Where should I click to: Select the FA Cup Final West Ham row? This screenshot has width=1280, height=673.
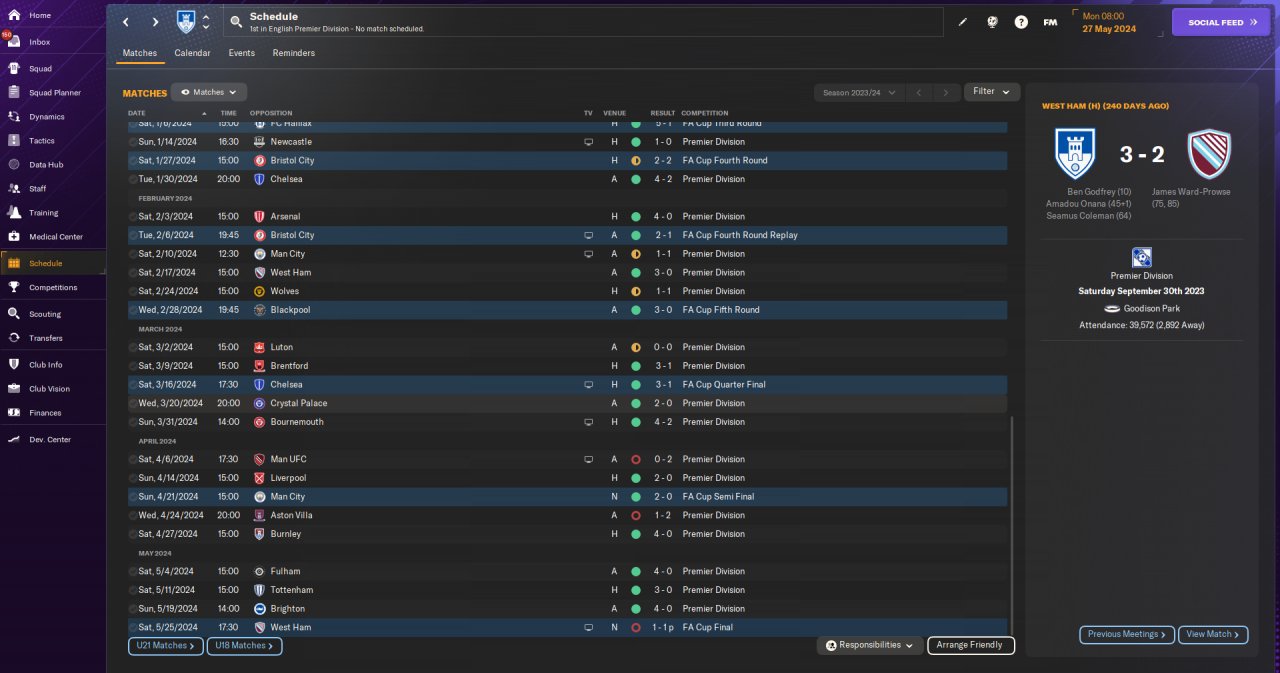(x=567, y=627)
